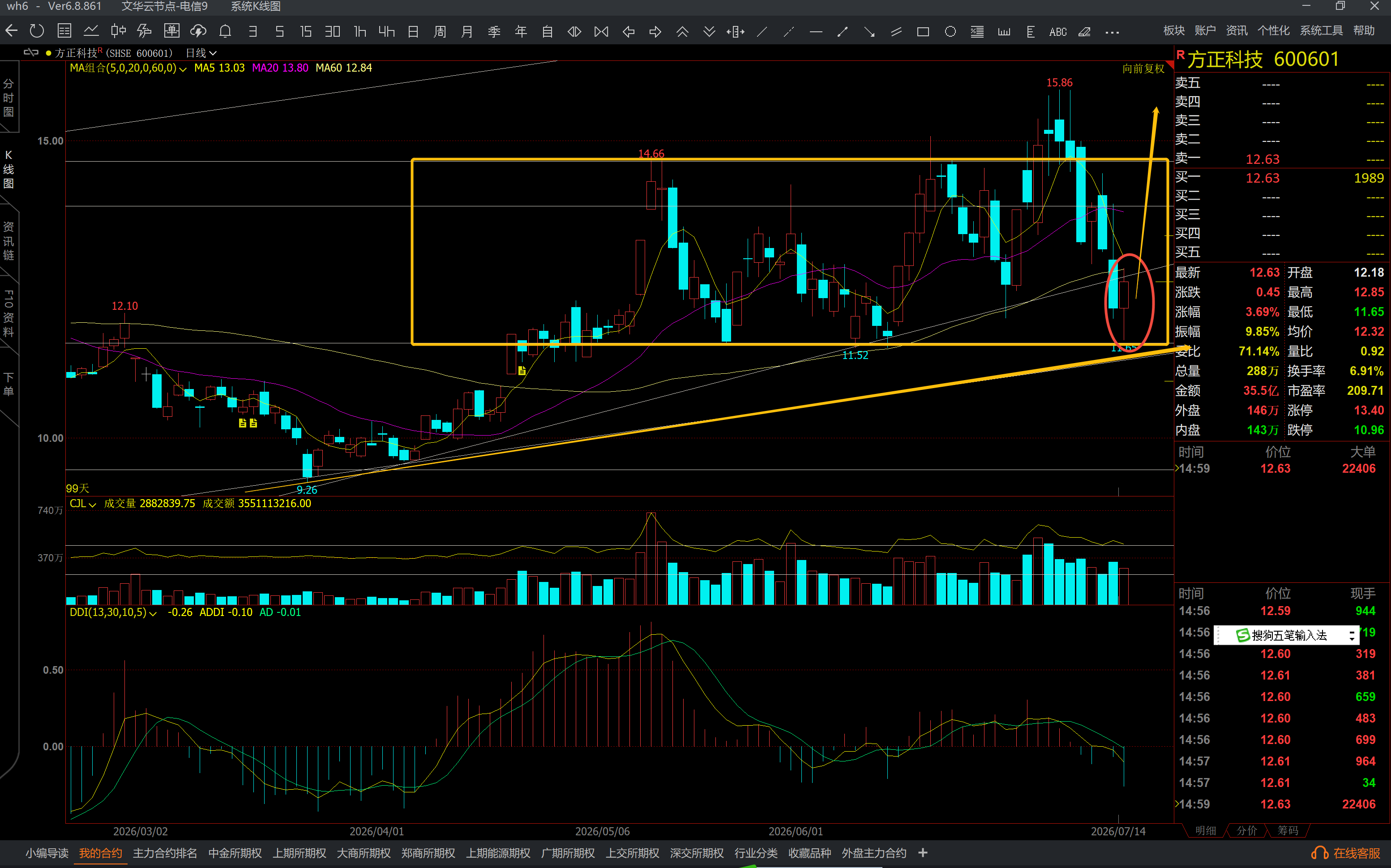Move chart right with hollow right arrow

655,31
